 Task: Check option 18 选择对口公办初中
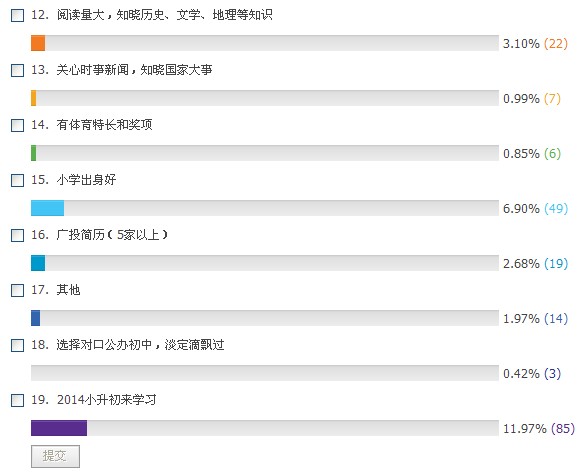pyautogui.click(x=17, y=345)
